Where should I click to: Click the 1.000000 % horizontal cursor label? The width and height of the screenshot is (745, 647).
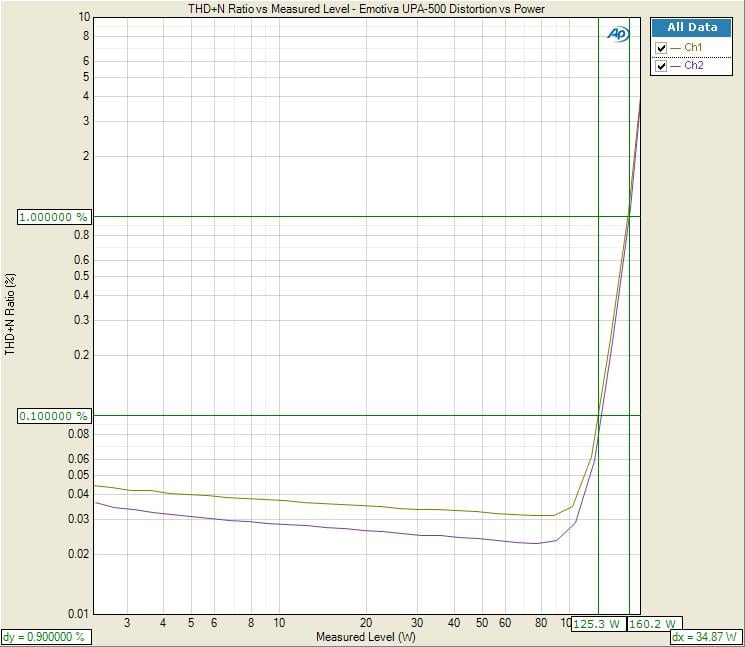coord(54,217)
